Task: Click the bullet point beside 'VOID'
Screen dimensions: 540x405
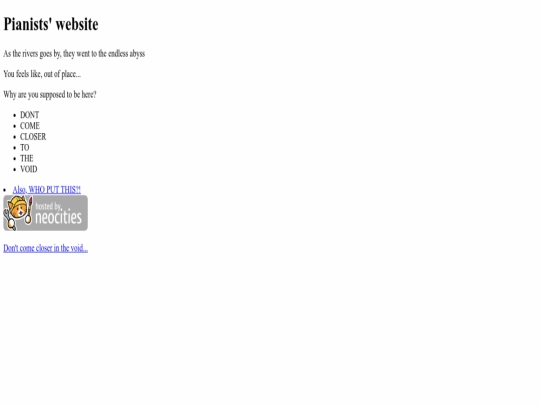Action: point(14,170)
